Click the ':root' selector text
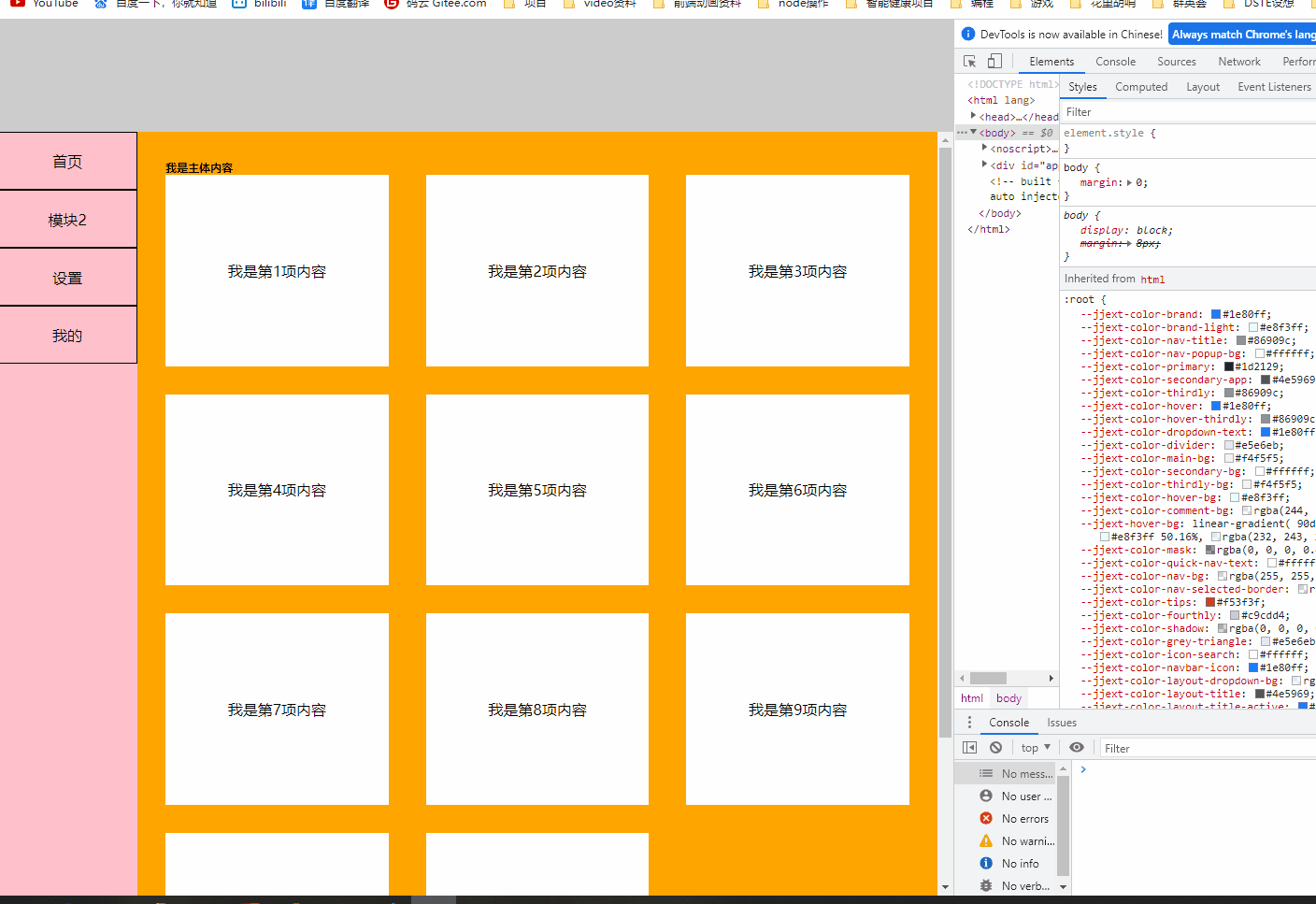Screen dimensions: 1316x904 (1080, 300)
